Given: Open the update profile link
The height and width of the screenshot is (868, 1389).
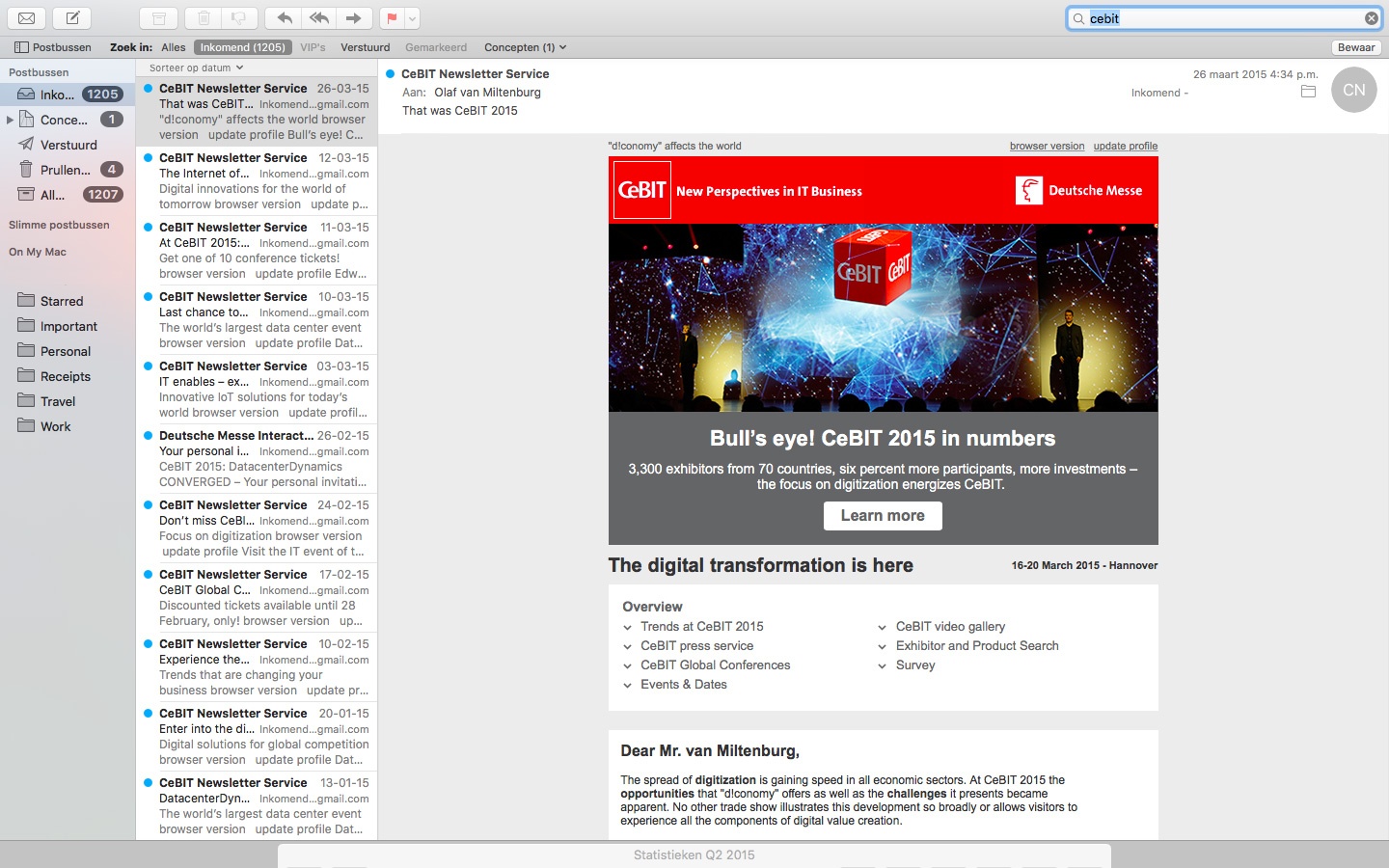Looking at the screenshot, I should click(1125, 147).
